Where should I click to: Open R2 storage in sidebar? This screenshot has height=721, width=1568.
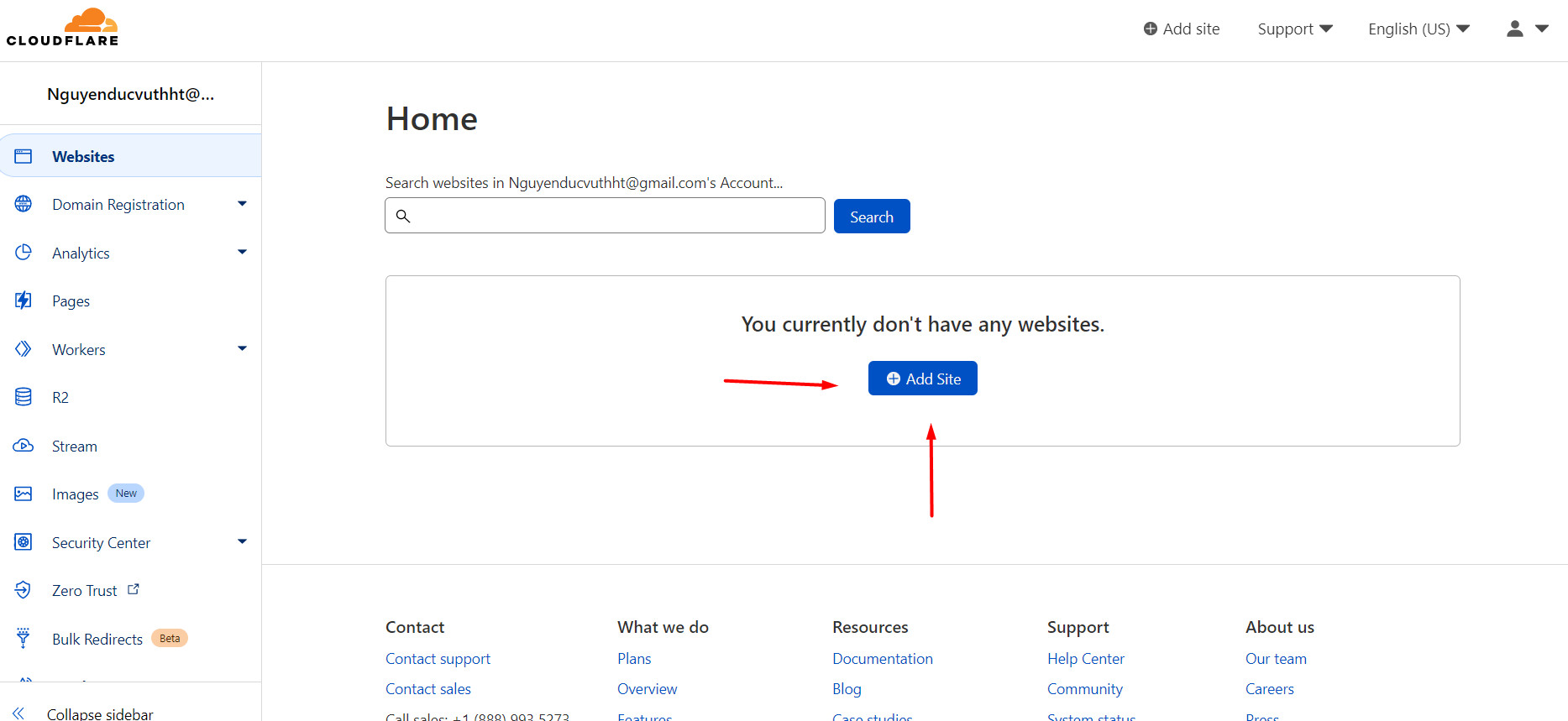point(60,398)
